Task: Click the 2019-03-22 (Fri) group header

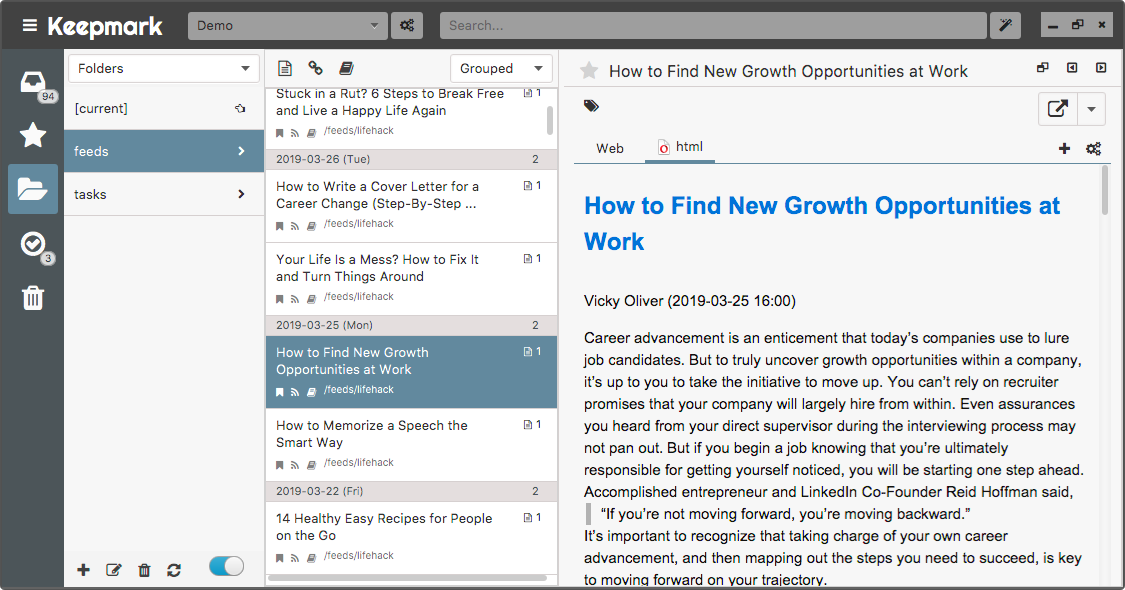Action: [x=411, y=492]
